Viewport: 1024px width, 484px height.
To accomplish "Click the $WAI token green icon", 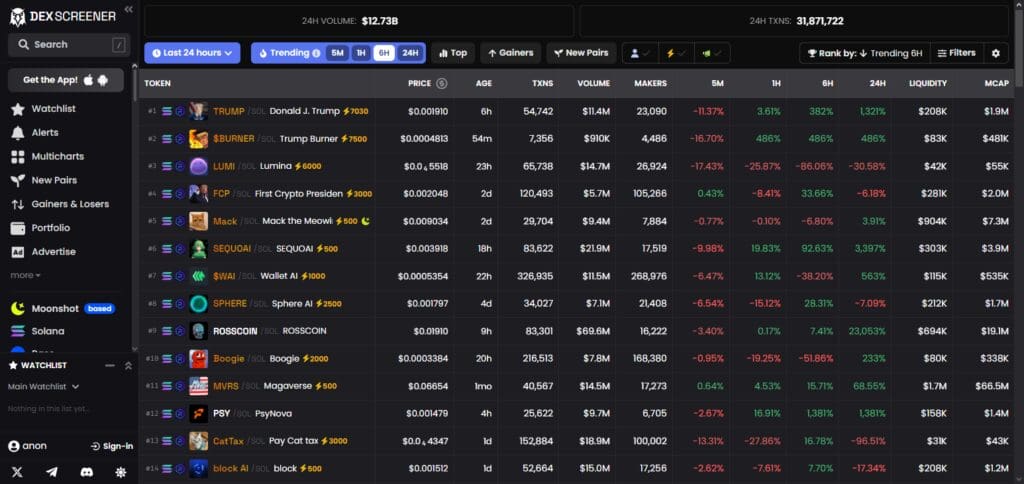I will [199, 276].
